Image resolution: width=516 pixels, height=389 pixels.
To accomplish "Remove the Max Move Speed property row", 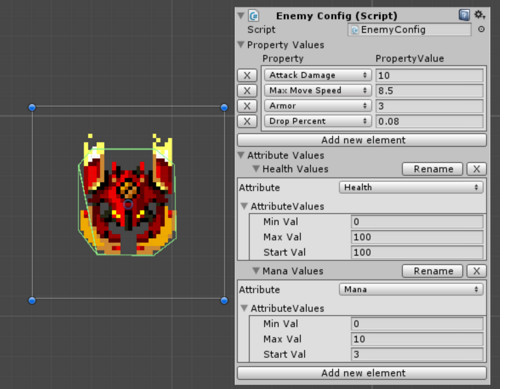I will point(247,91).
